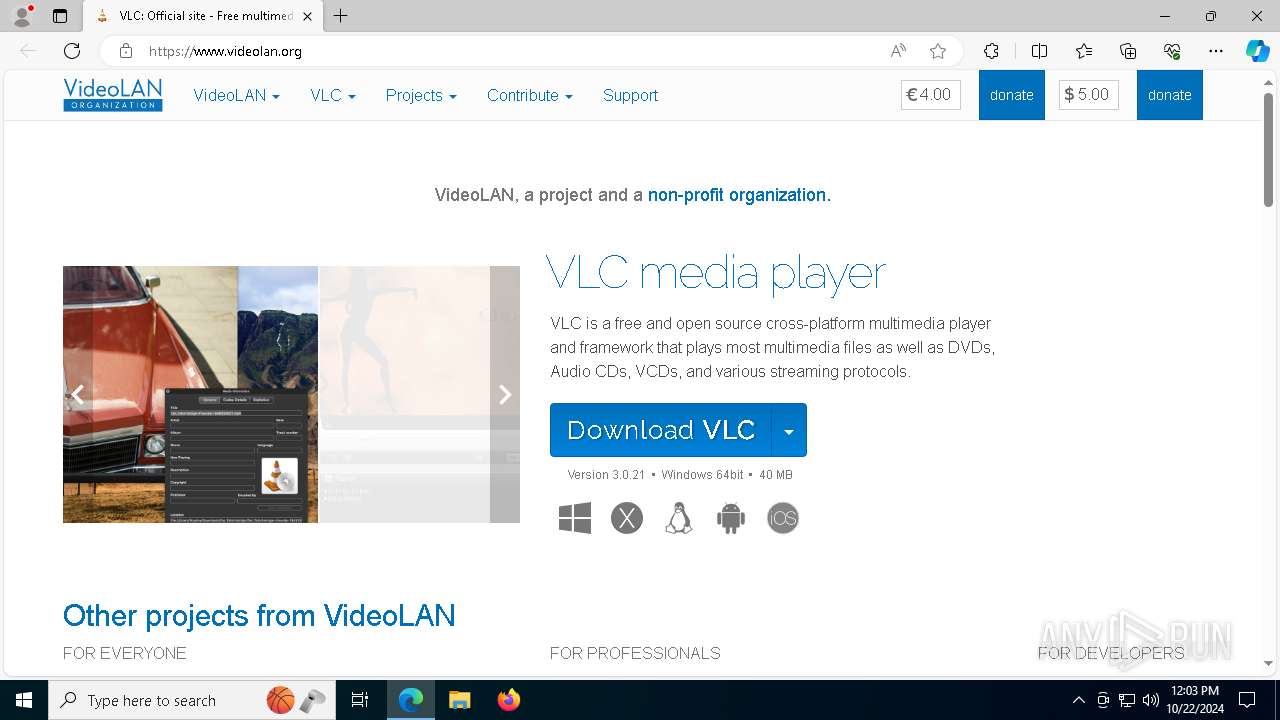Click the dollar 5.00 donation amount field

1089,95
